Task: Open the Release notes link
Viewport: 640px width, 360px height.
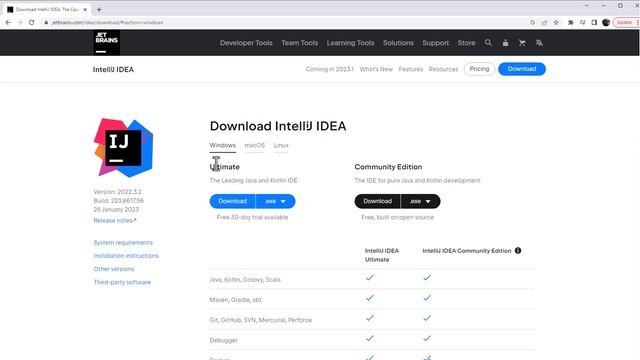Action: tap(115, 220)
